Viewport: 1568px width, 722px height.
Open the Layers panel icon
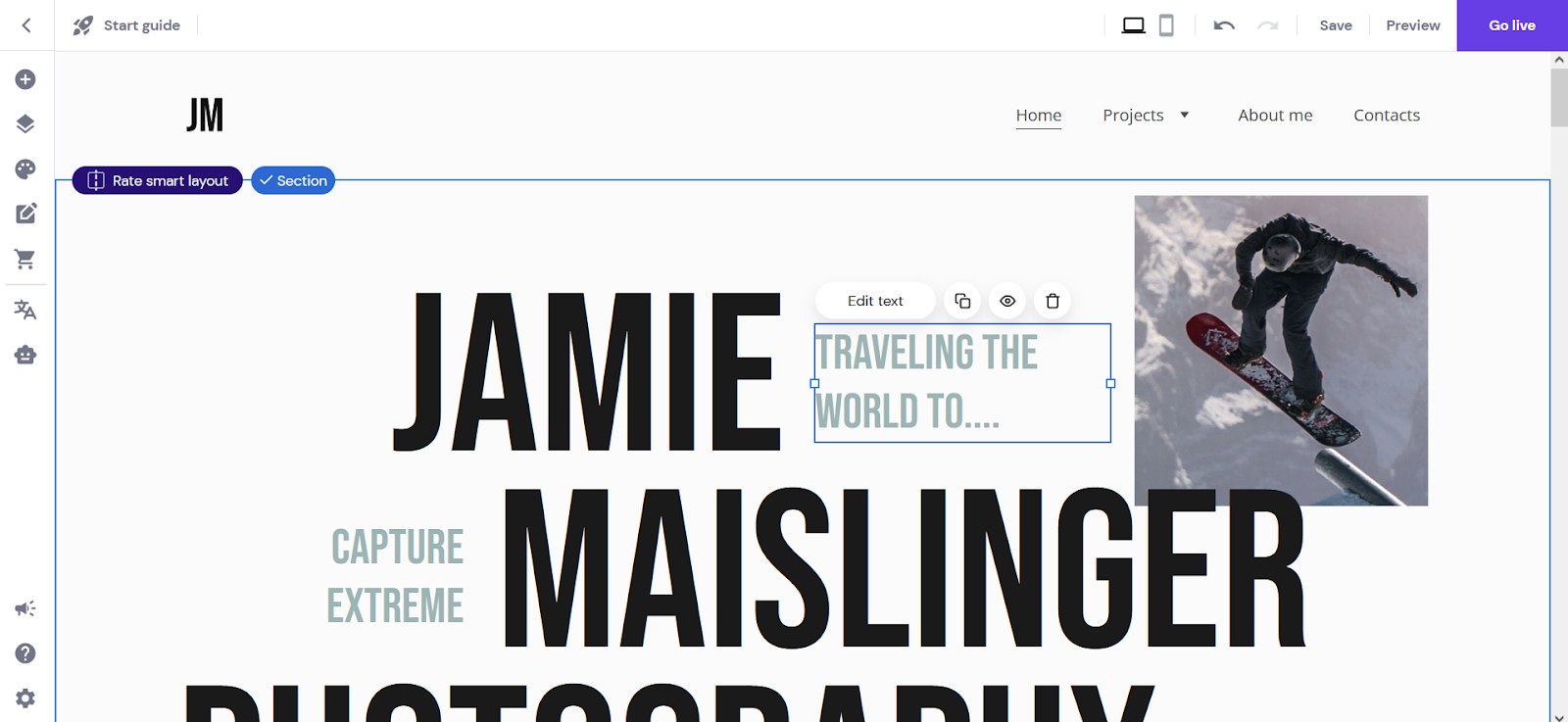(25, 124)
